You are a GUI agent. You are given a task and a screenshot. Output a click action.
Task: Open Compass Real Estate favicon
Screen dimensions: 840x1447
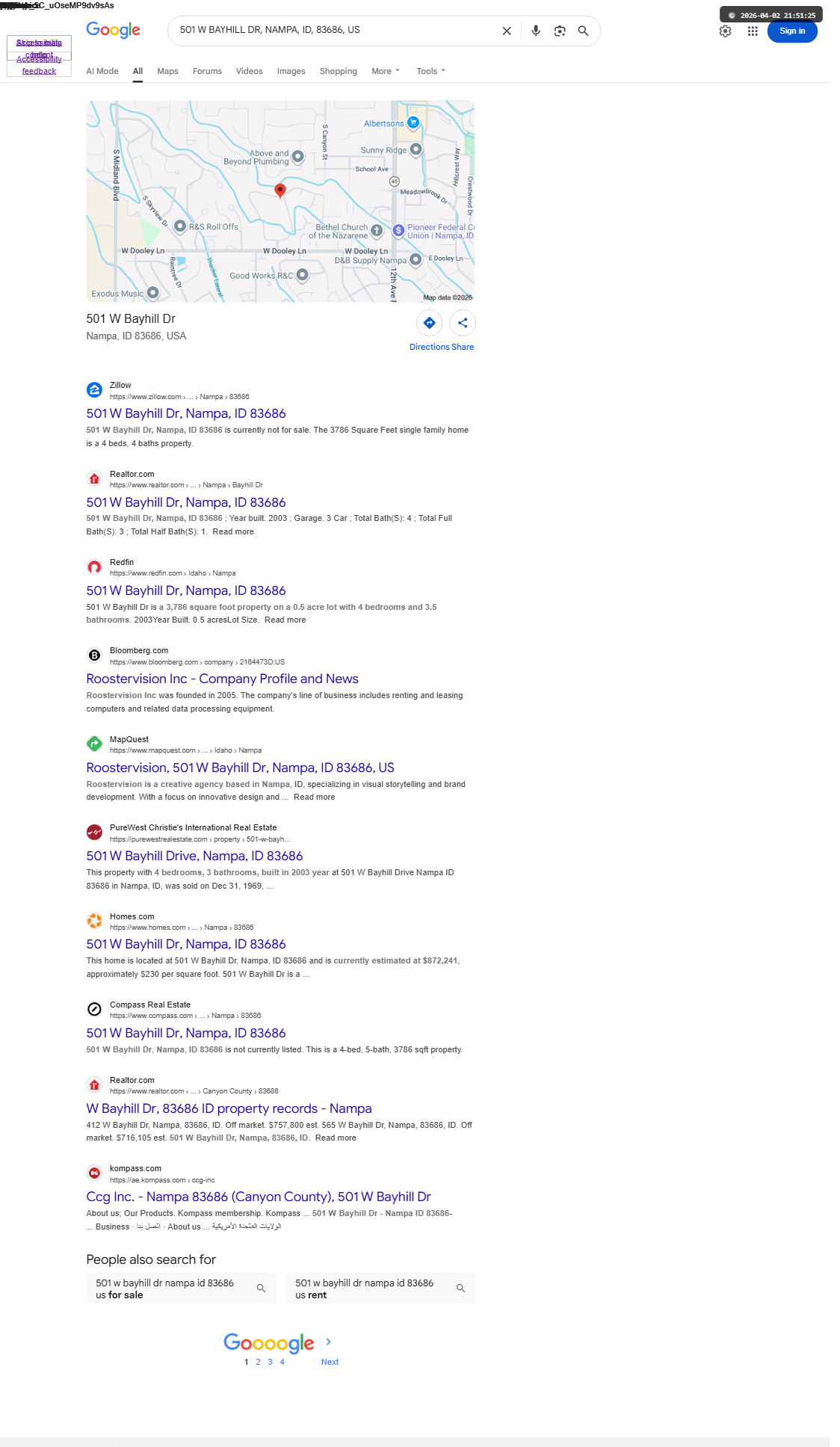94,1009
